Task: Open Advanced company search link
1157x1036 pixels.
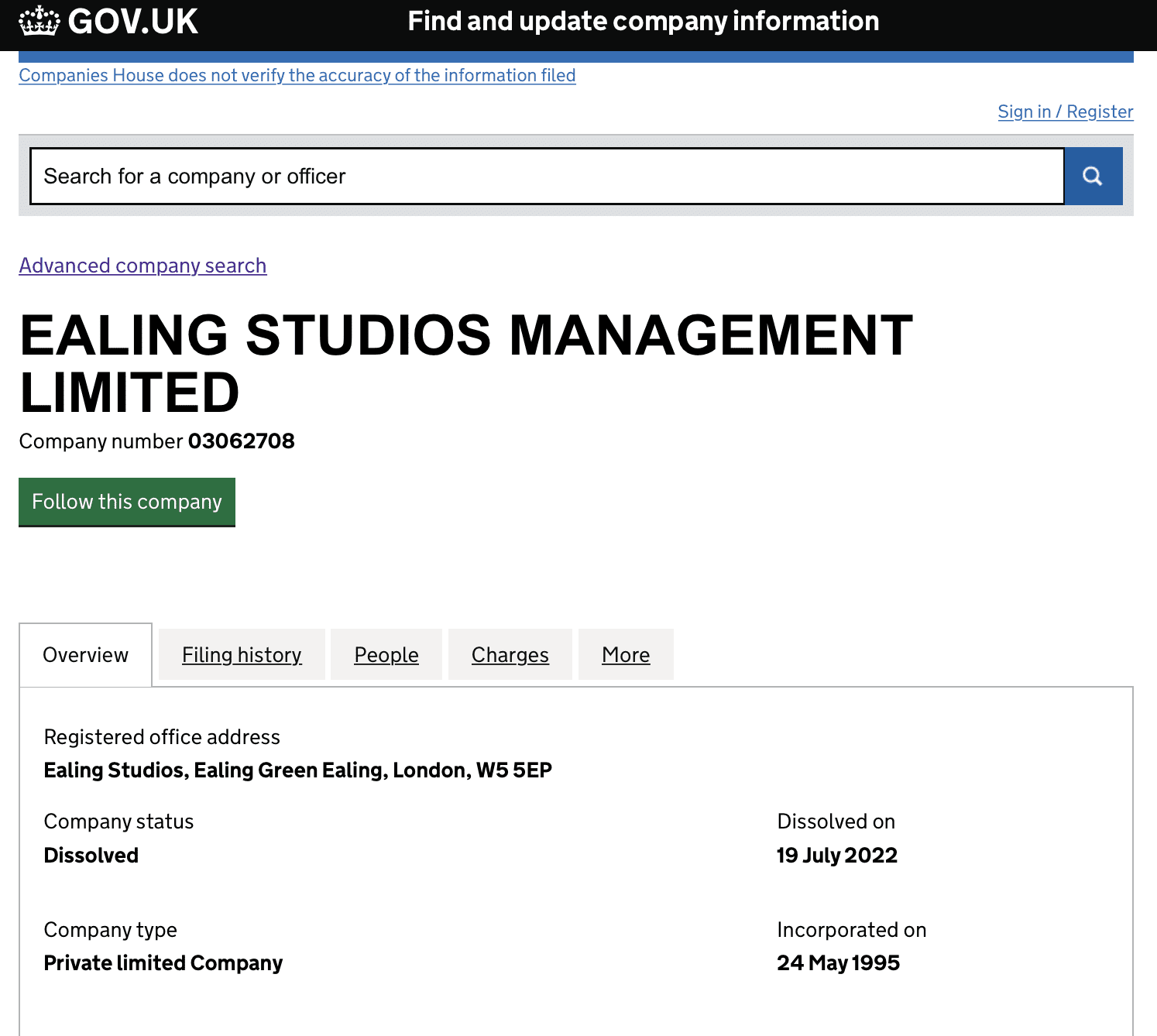Action: pyautogui.click(x=142, y=266)
